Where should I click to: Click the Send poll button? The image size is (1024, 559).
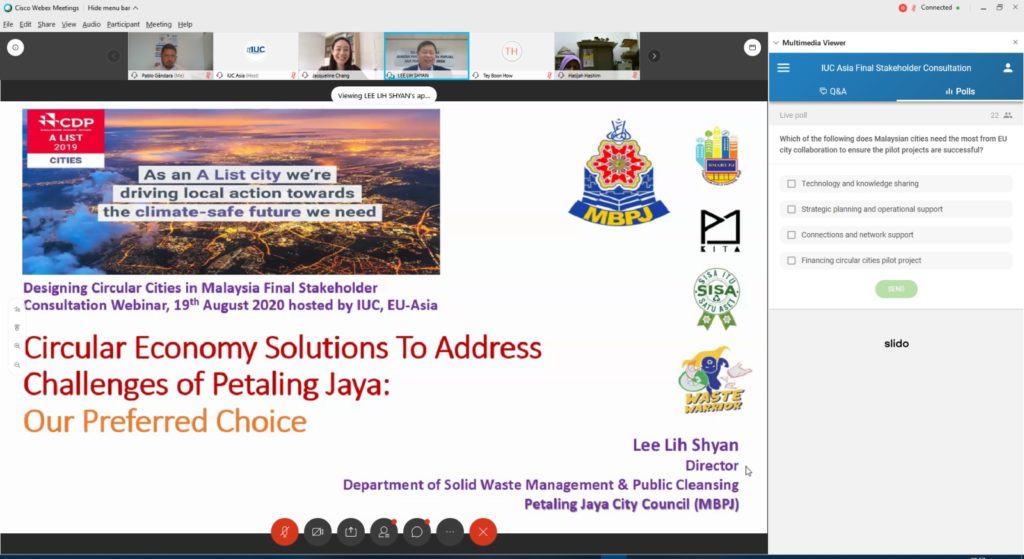[x=895, y=289]
